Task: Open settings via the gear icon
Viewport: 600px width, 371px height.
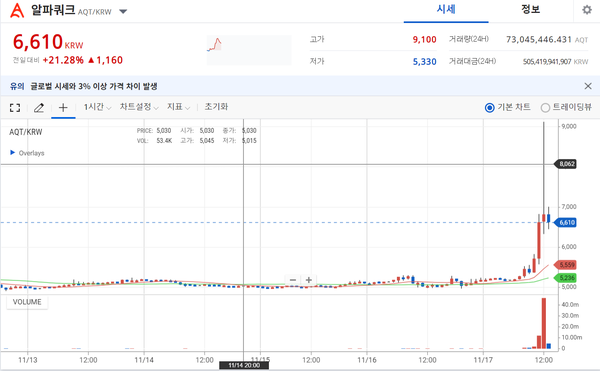Action: [x=587, y=10]
